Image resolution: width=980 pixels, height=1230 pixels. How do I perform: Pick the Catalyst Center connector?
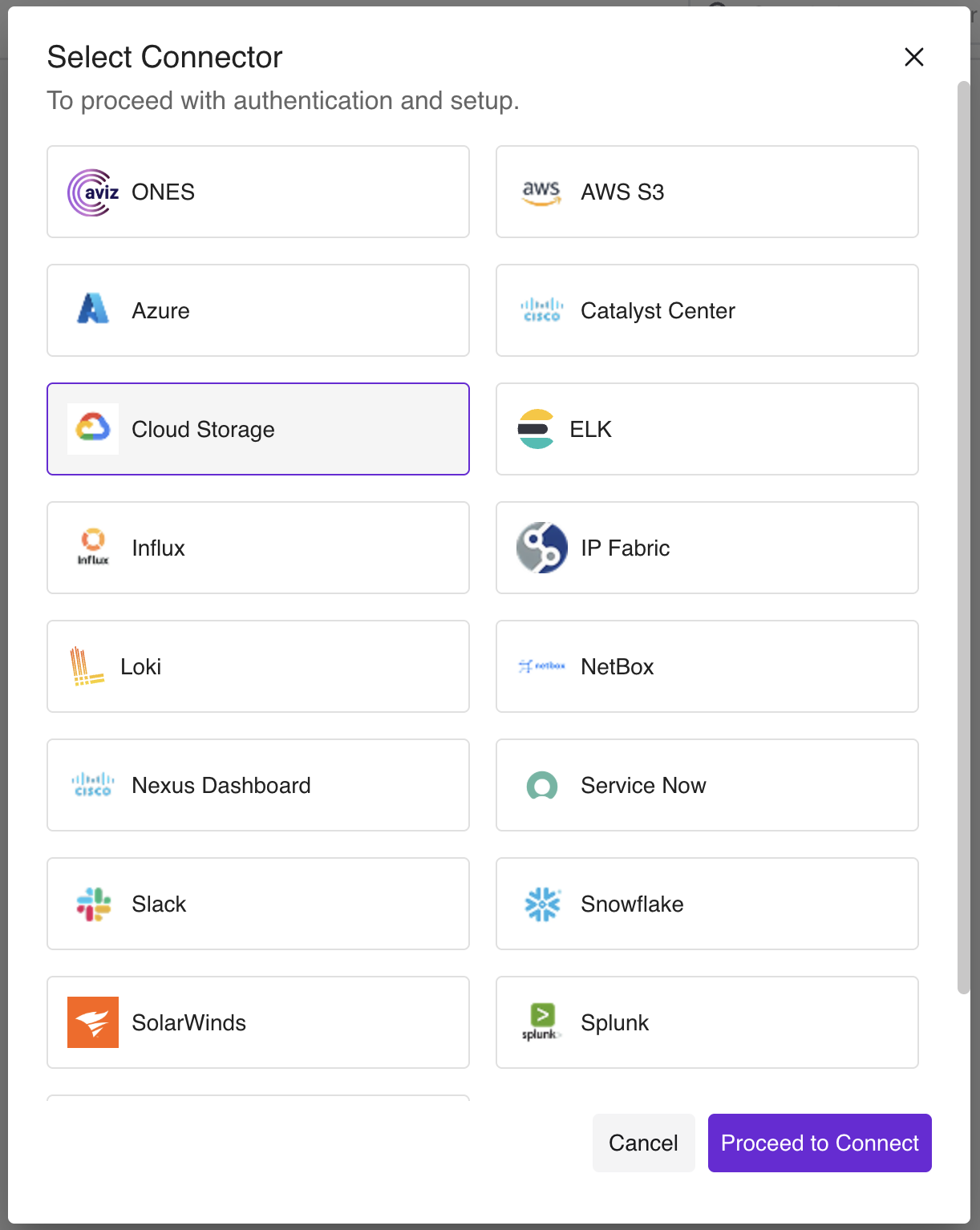click(x=707, y=310)
